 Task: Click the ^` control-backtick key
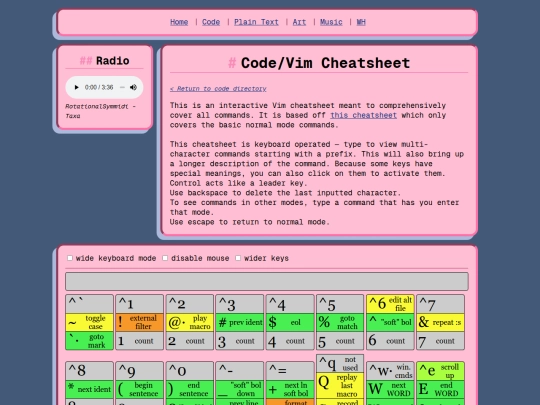[90, 304]
